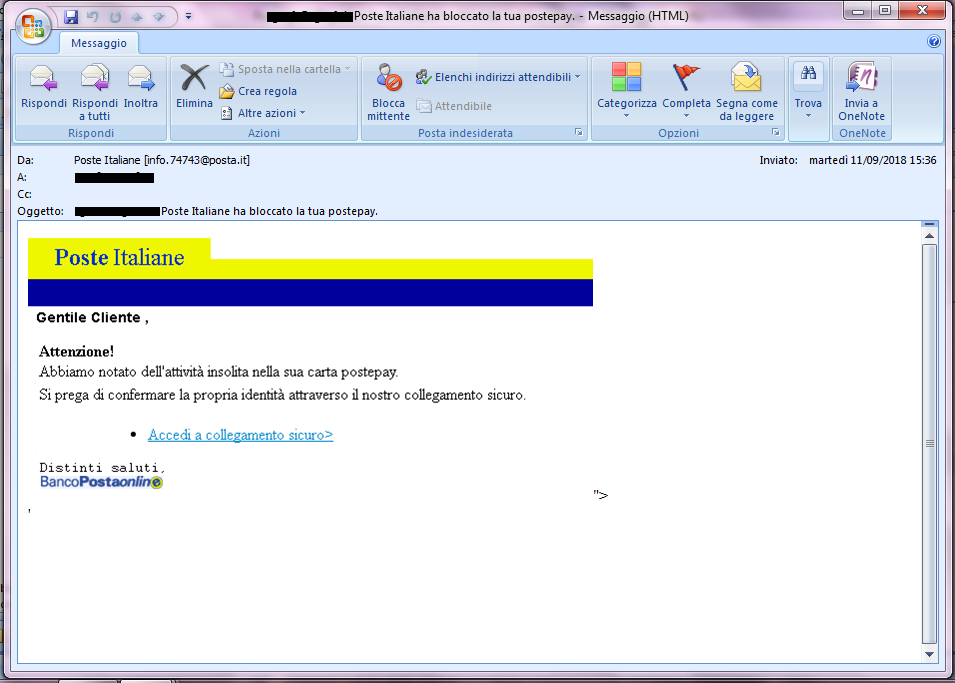Open the Accedi a collegamento sicuro link
Screen dimensions: 955x683
tap(241, 435)
